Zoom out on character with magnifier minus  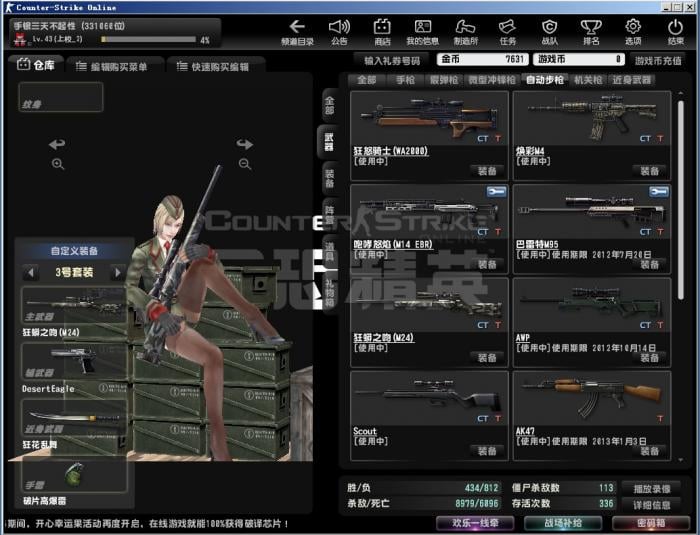click(x=245, y=164)
